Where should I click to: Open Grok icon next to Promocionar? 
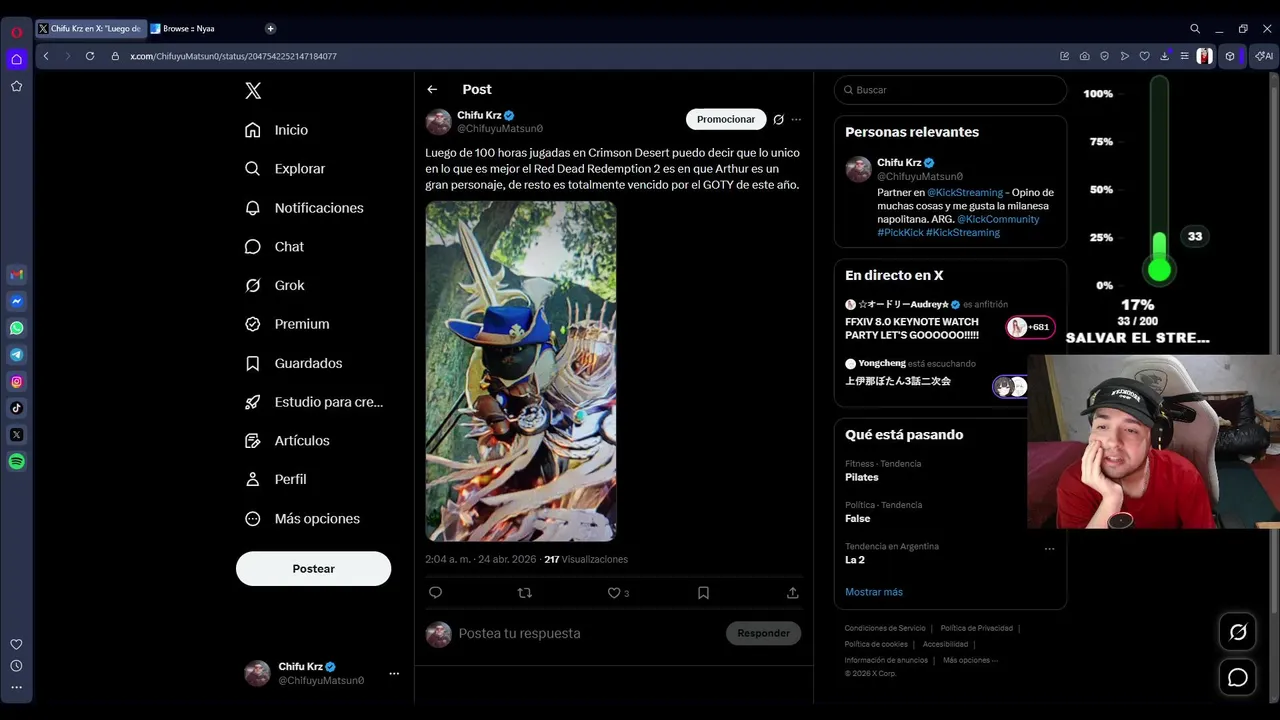(778, 120)
